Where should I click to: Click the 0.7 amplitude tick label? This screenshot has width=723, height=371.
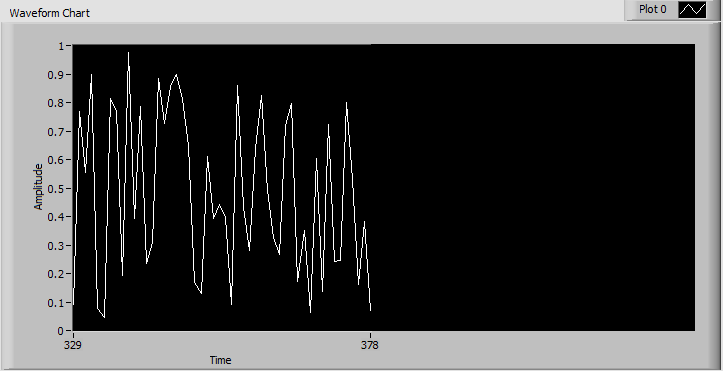pos(57,132)
